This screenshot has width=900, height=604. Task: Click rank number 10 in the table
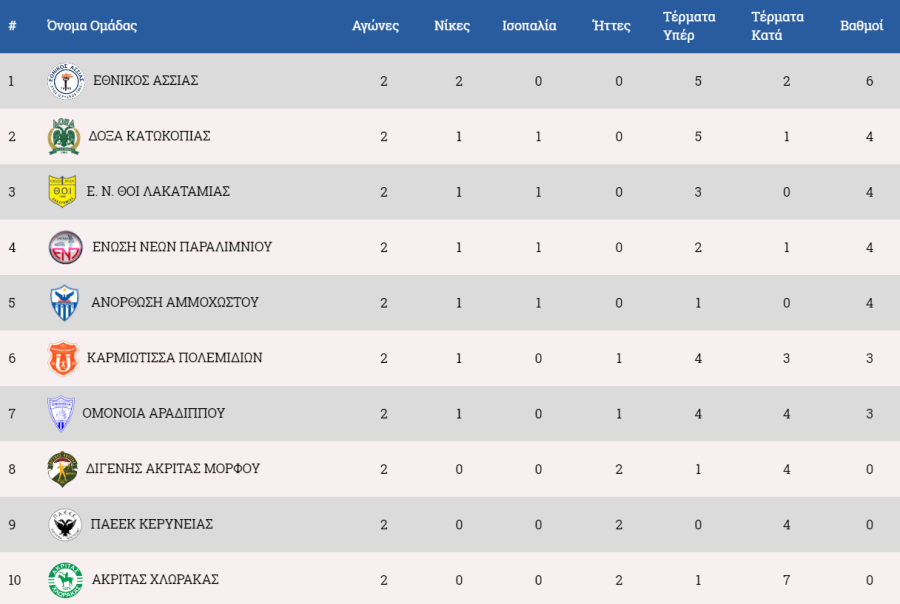(x=14, y=580)
